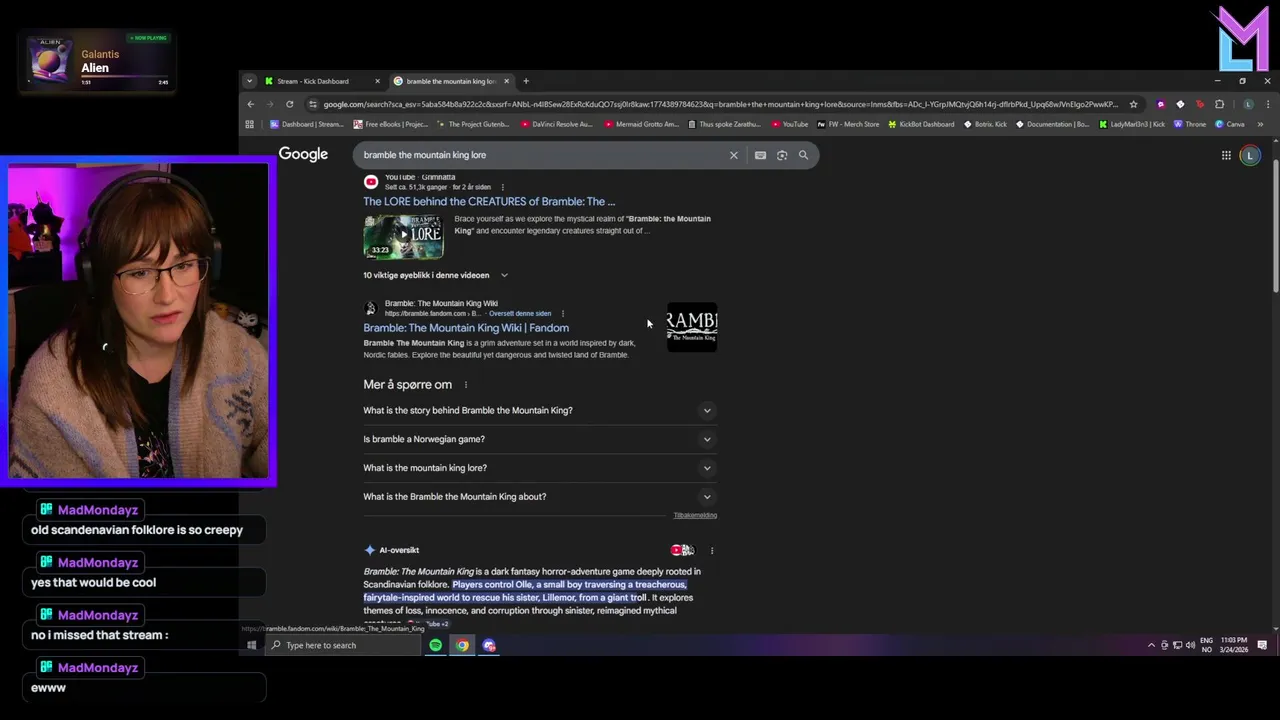
Task: Open the Windows Start menu
Action: 252,645
